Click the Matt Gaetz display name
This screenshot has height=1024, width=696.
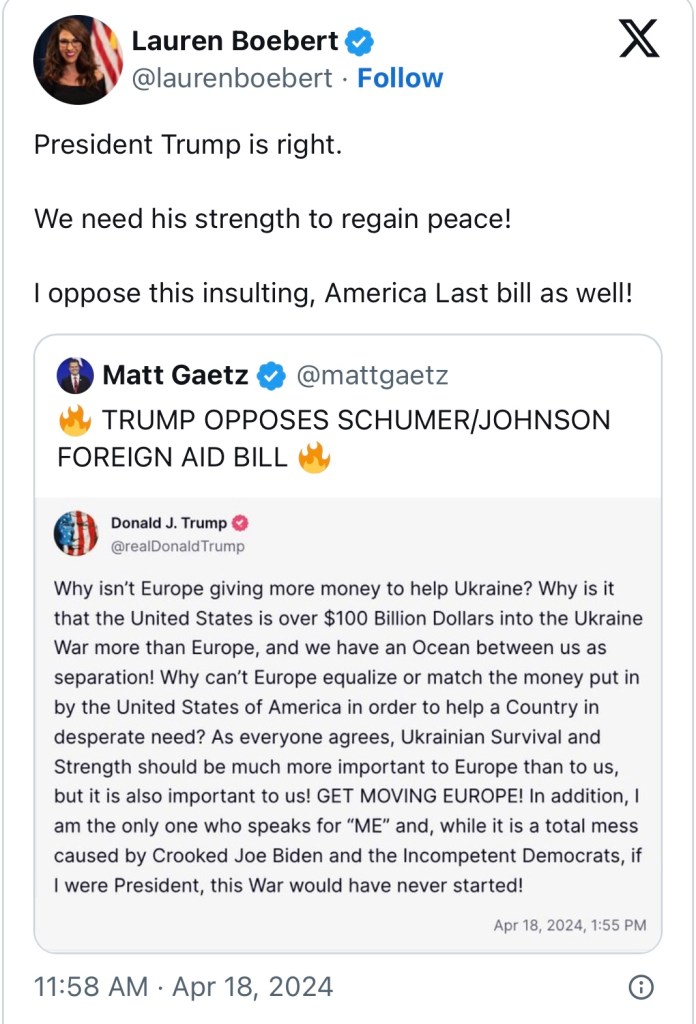tap(175, 376)
